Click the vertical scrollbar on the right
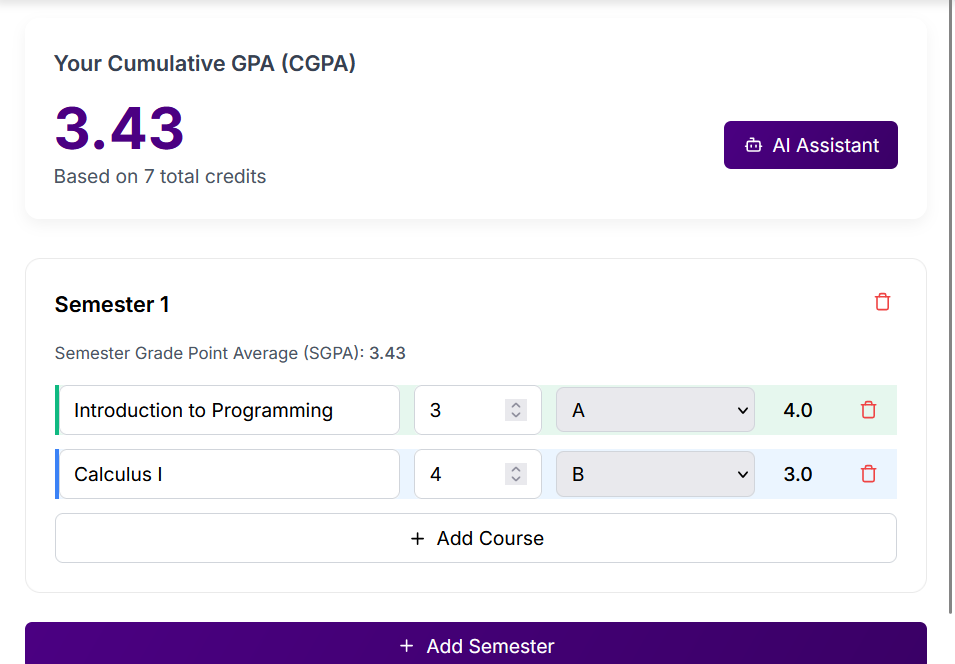Viewport: 955px width, 664px height. coord(949,300)
